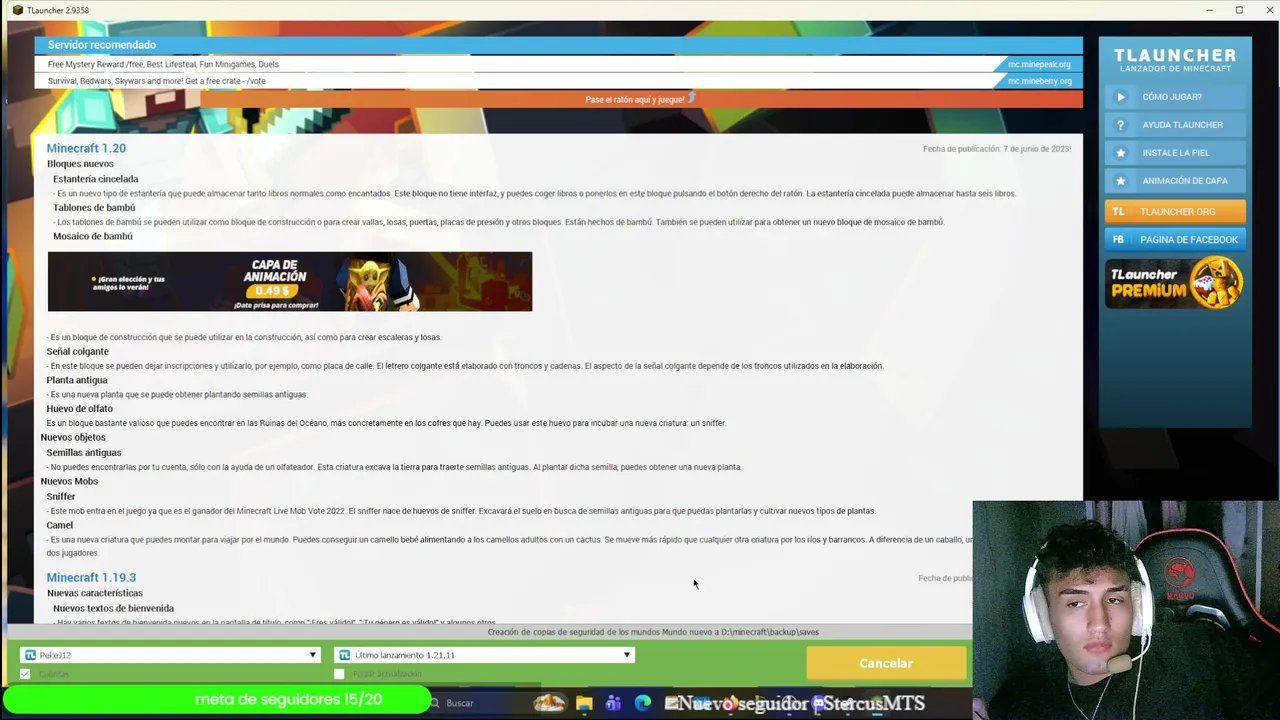Click the TLauncher title bar icon
Viewport: 1280px width, 720px height.
[17, 10]
